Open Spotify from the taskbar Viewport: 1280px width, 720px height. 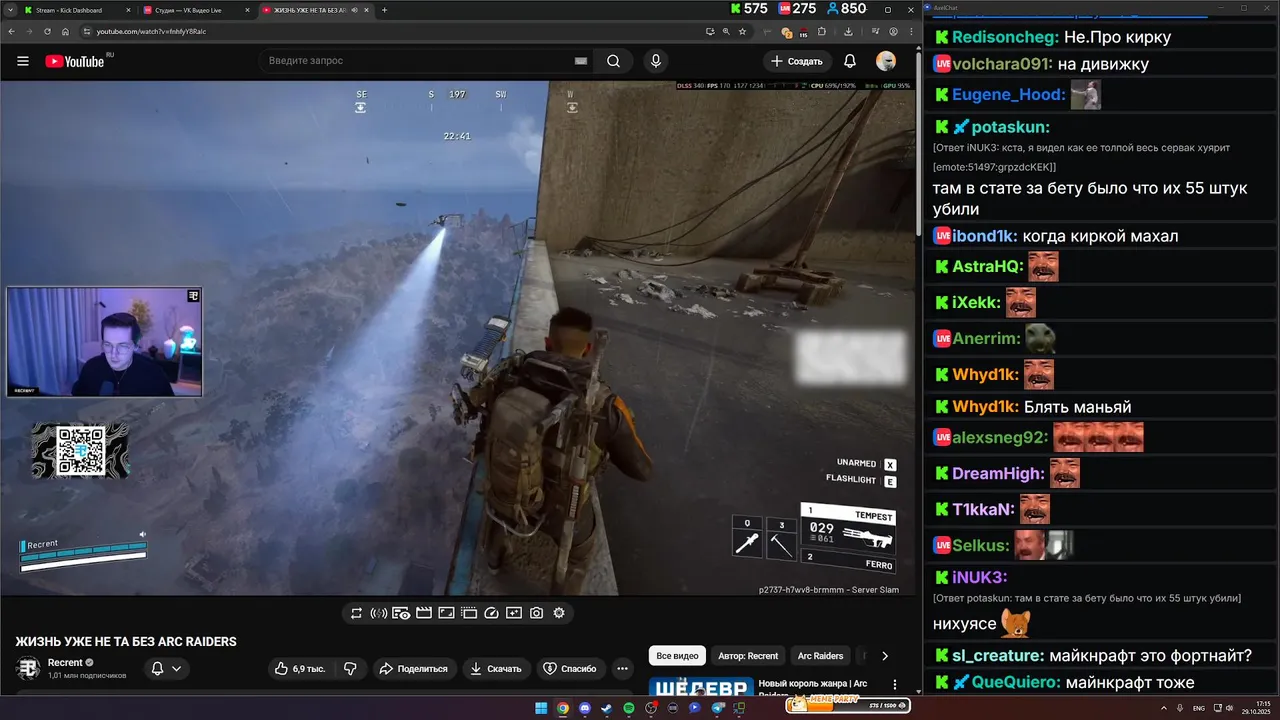pyautogui.click(x=629, y=708)
